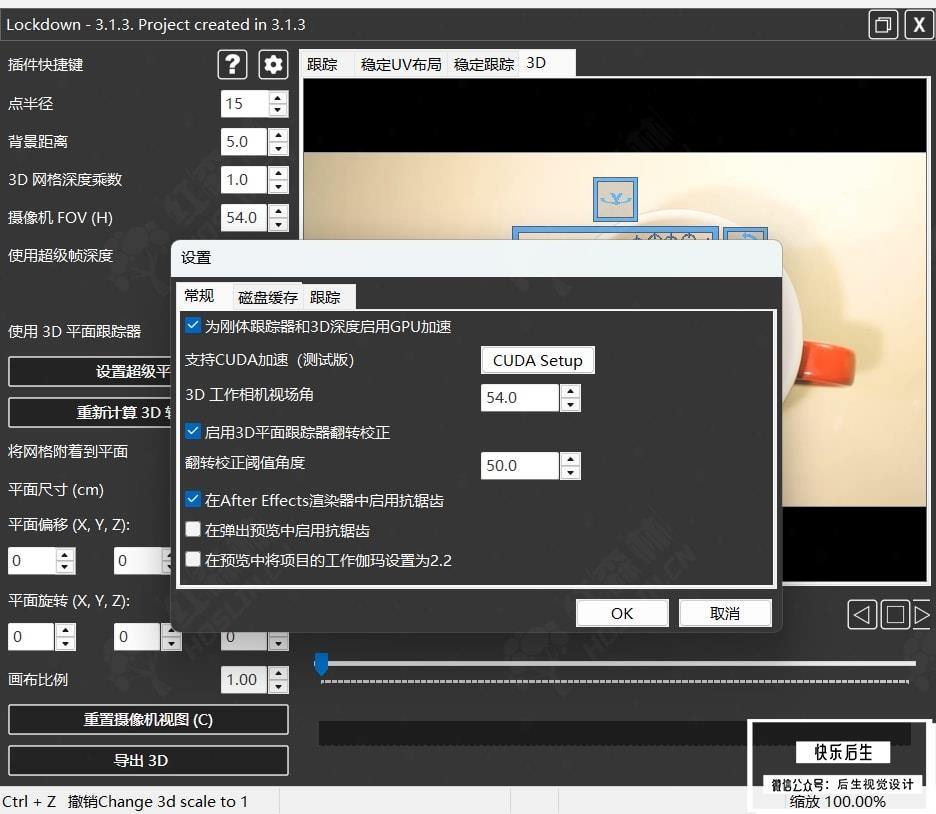Click the 画布比例 input field
This screenshot has width=936, height=814.
245,680
